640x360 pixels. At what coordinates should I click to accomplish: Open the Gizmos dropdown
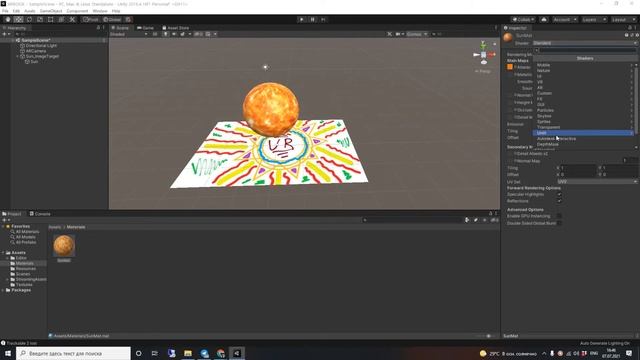click(x=416, y=34)
